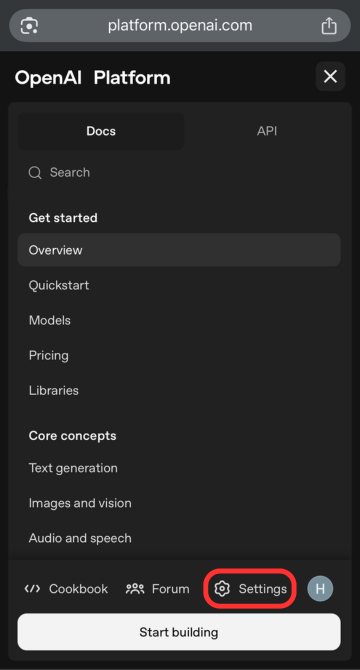
Task: Open the Models page
Action: pyautogui.click(x=50, y=320)
